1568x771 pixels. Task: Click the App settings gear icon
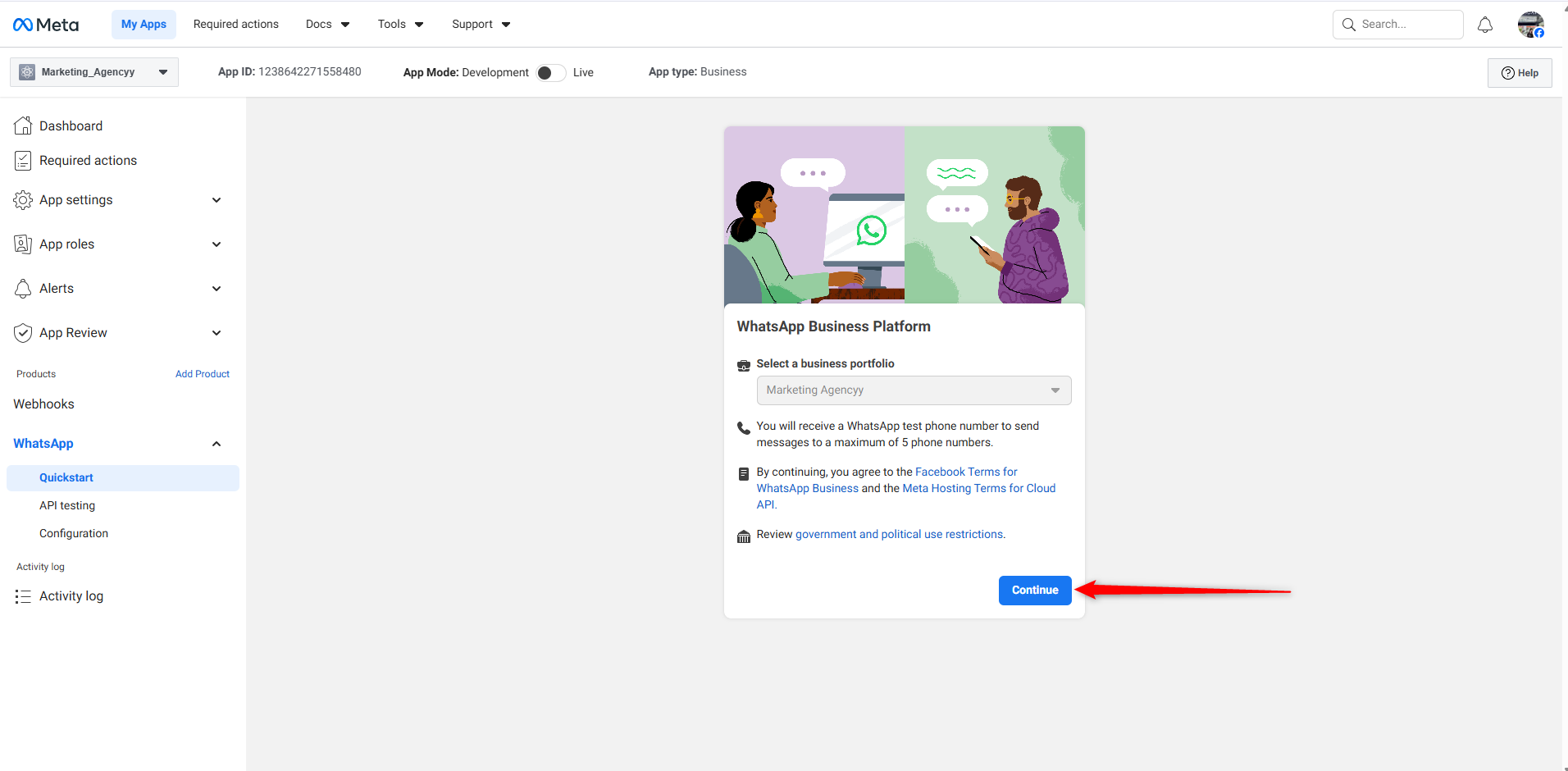(23, 200)
